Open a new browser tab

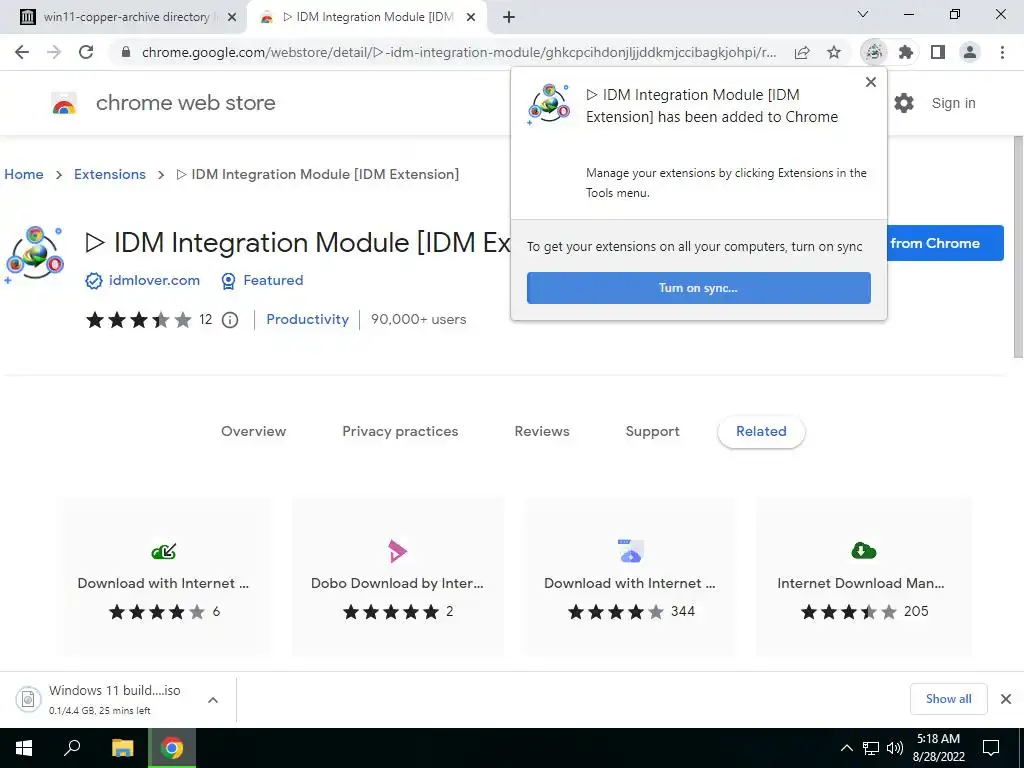point(509,17)
